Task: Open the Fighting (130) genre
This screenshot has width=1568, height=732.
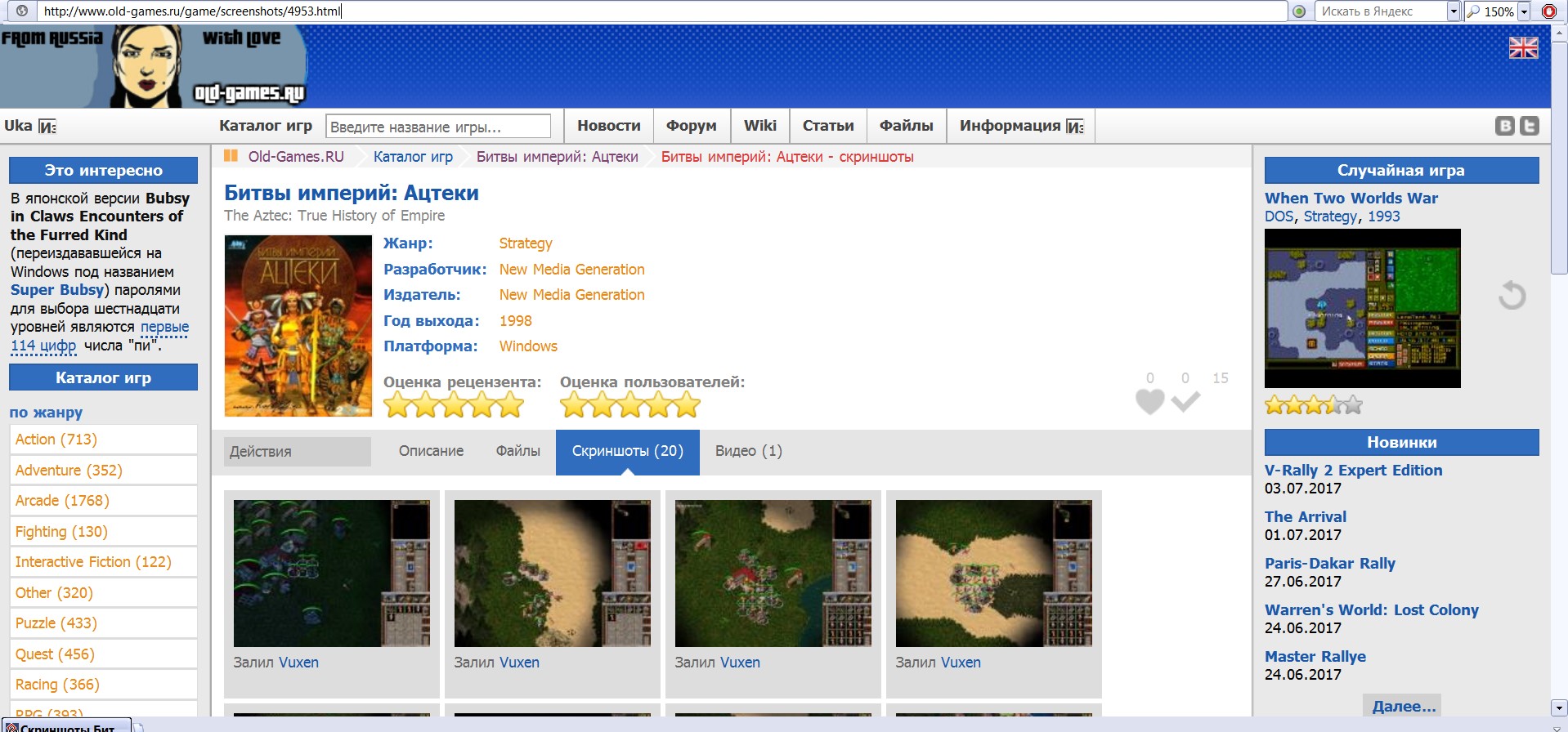Action: (x=61, y=532)
